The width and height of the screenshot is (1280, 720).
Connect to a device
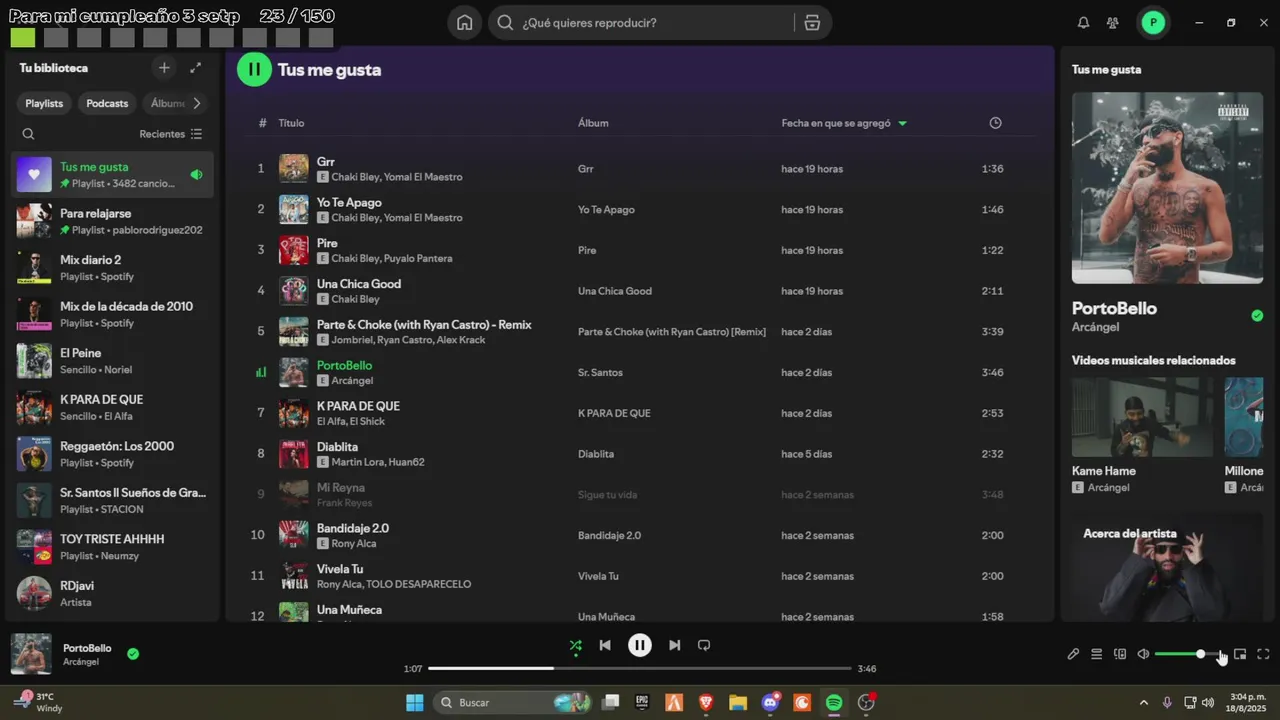tap(1120, 654)
